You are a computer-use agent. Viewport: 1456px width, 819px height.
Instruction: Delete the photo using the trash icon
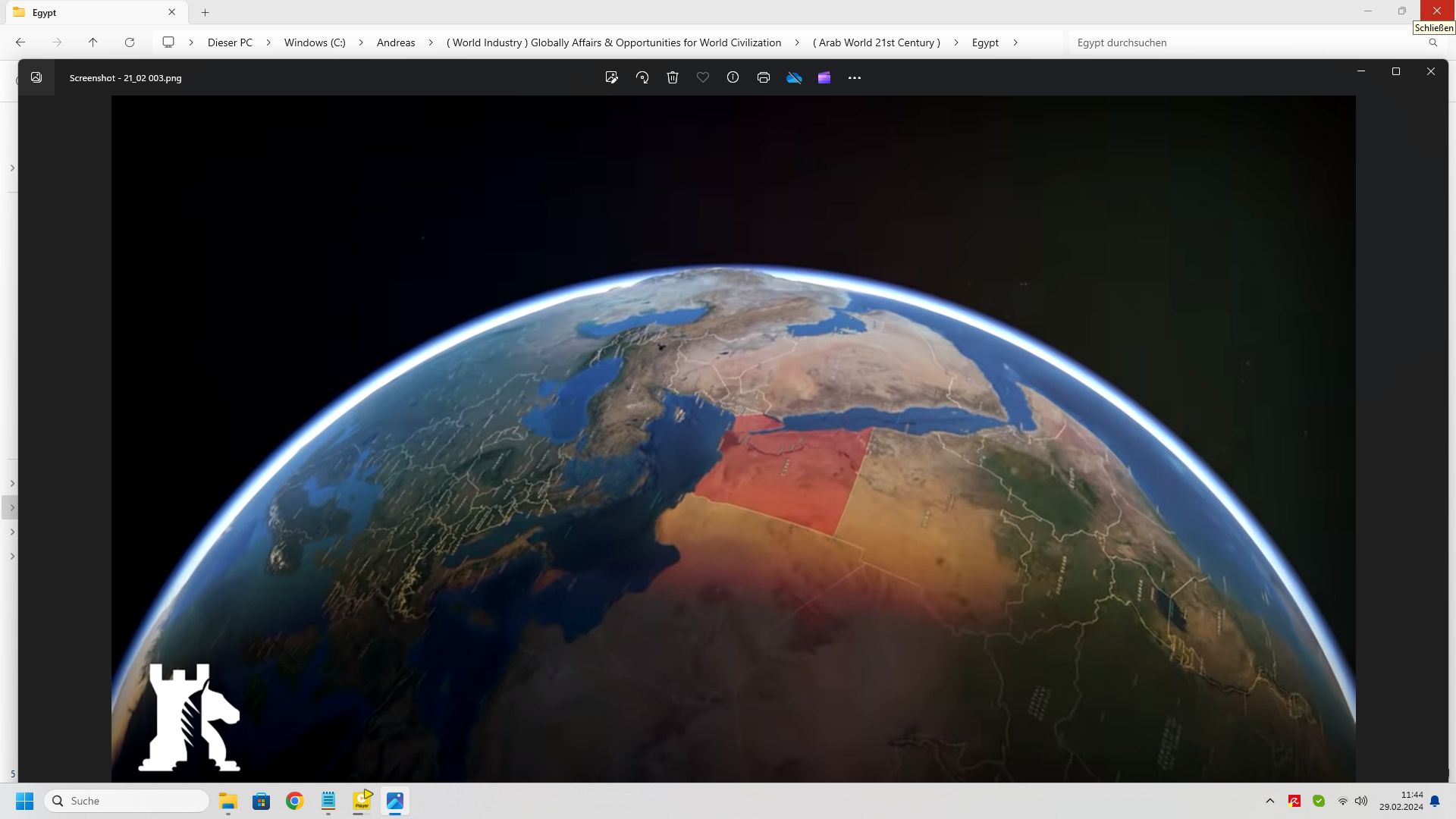[673, 77]
